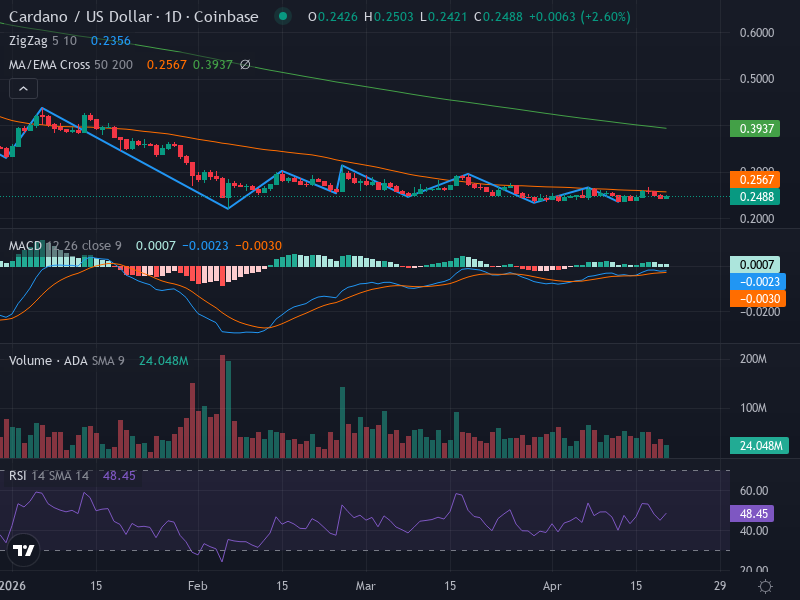Click the low value L0.2421

point(443,17)
